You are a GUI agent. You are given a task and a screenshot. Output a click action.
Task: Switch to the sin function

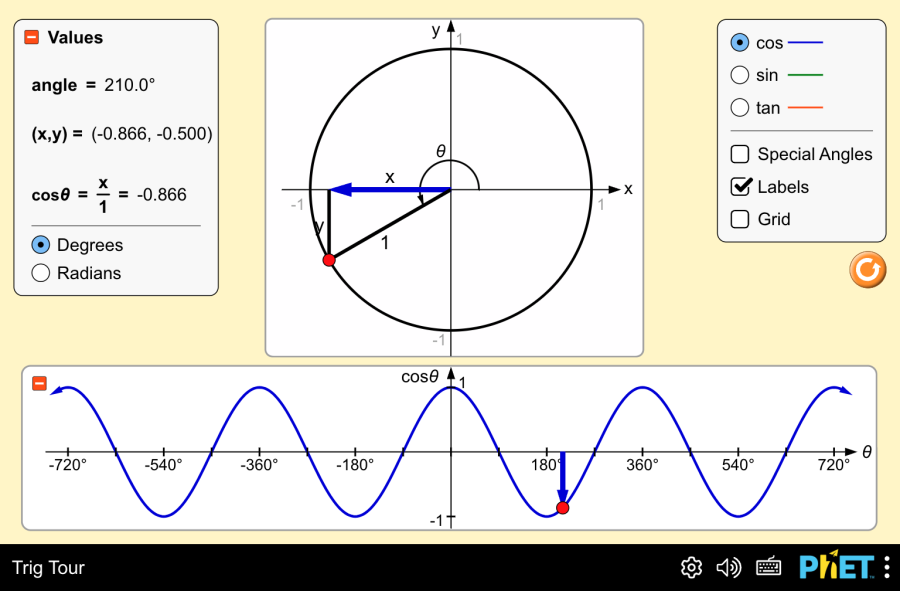click(x=740, y=74)
